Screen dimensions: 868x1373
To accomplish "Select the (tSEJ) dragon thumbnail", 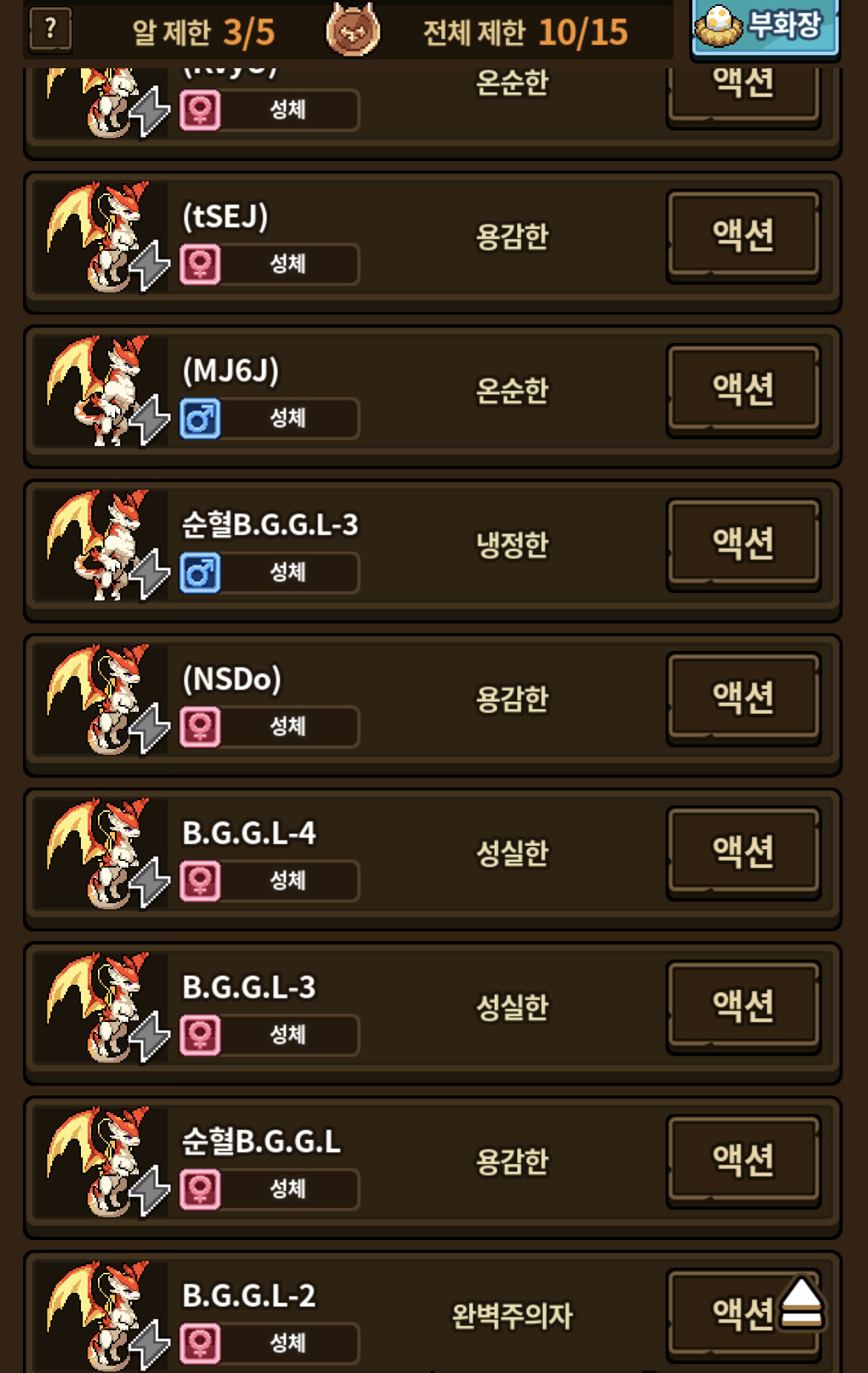I will pyautogui.click(x=100, y=237).
